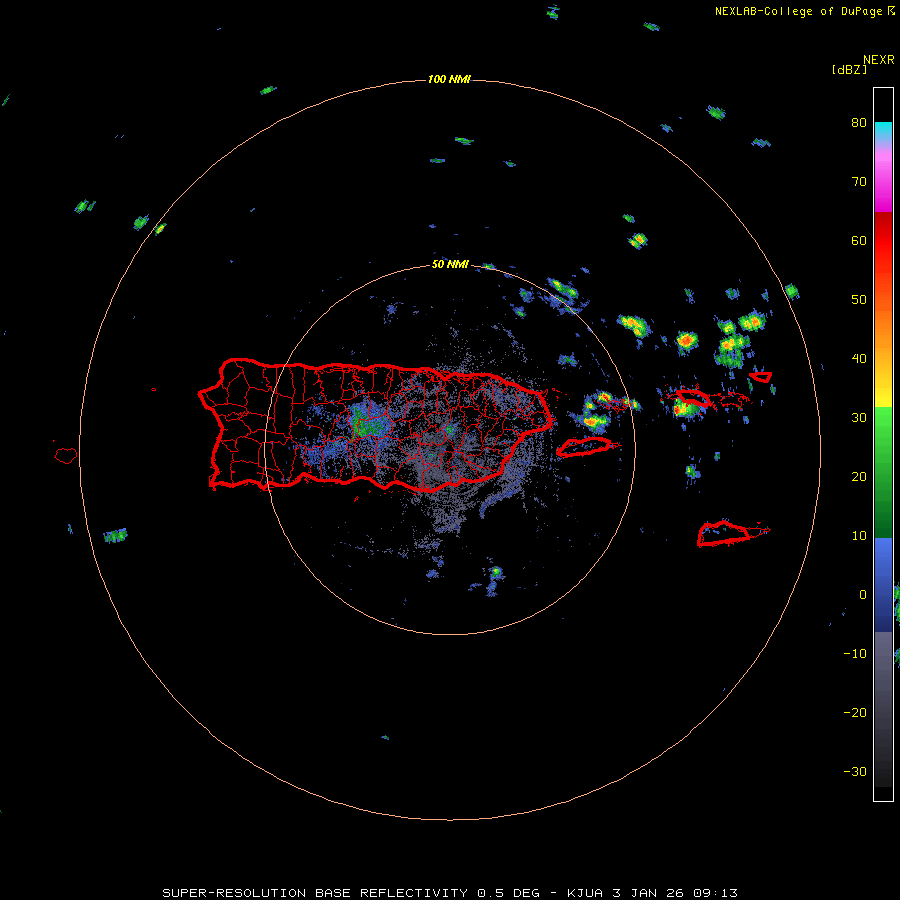Select the St. Croix island outline
This screenshot has height=900, width=900.
pos(732,533)
